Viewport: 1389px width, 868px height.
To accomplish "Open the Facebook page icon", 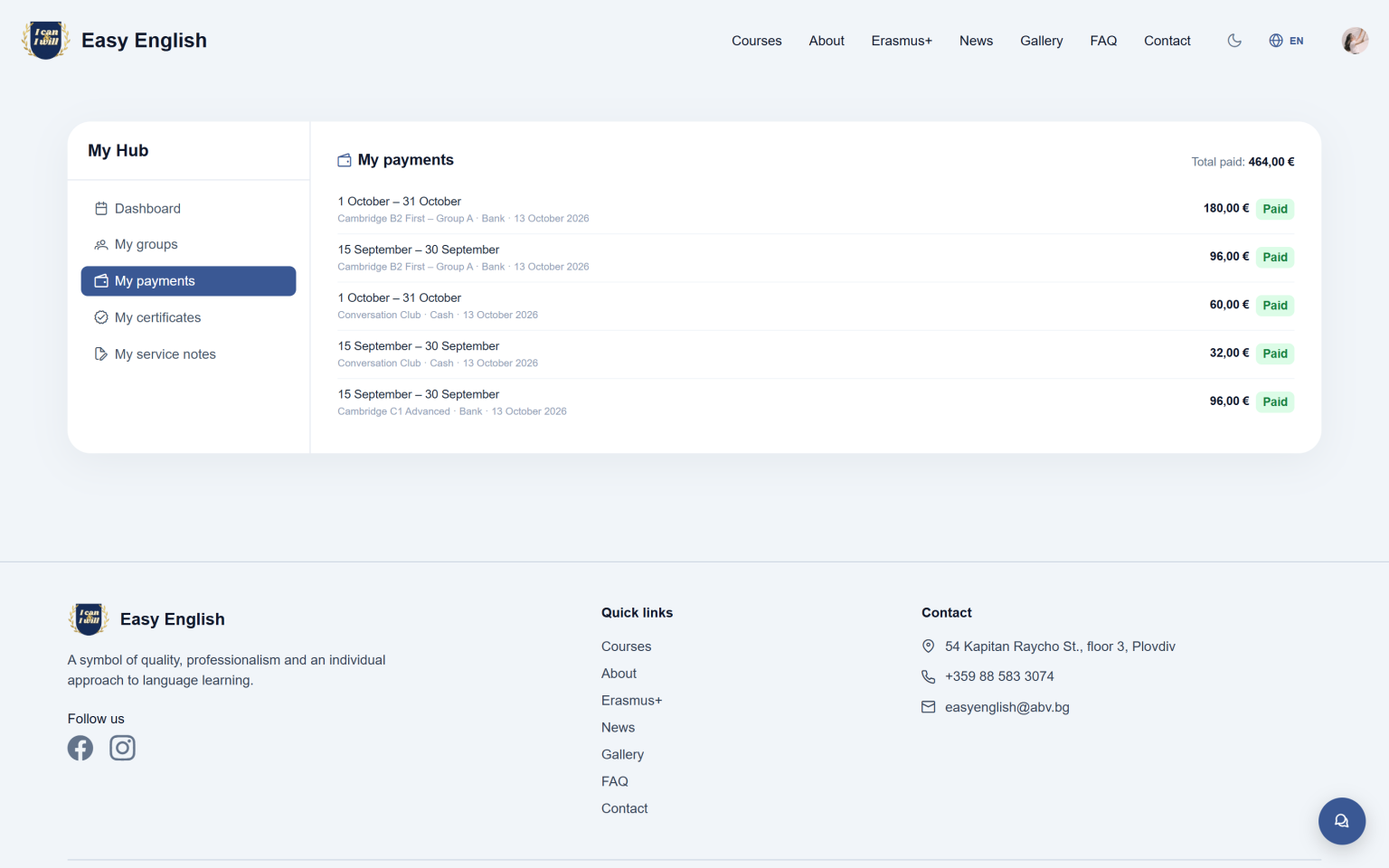I will [80, 748].
